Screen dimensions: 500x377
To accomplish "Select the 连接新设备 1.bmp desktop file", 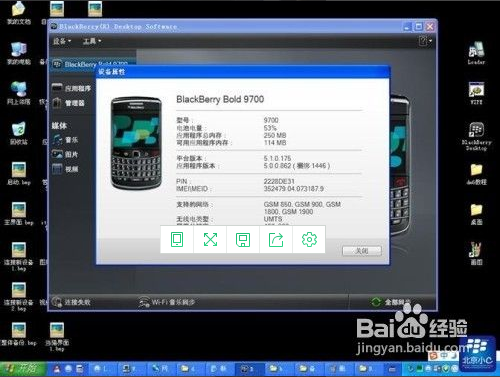I will tap(19, 257).
